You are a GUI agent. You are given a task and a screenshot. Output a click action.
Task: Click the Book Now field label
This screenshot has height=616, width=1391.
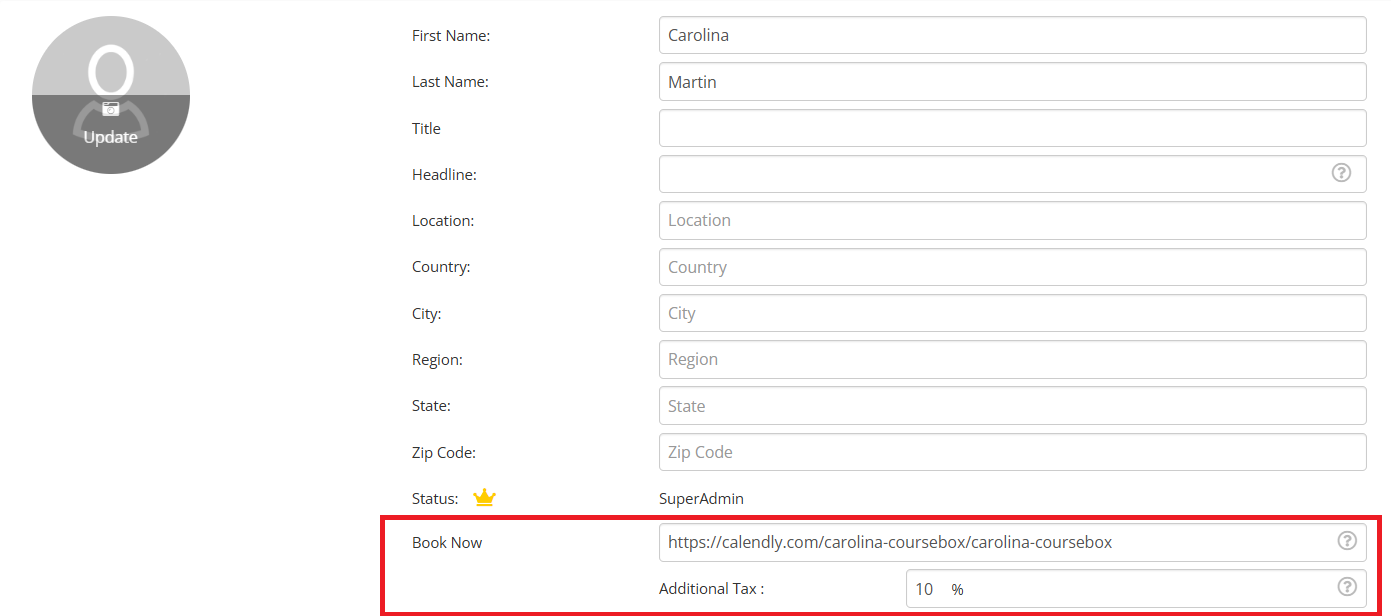tap(447, 543)
